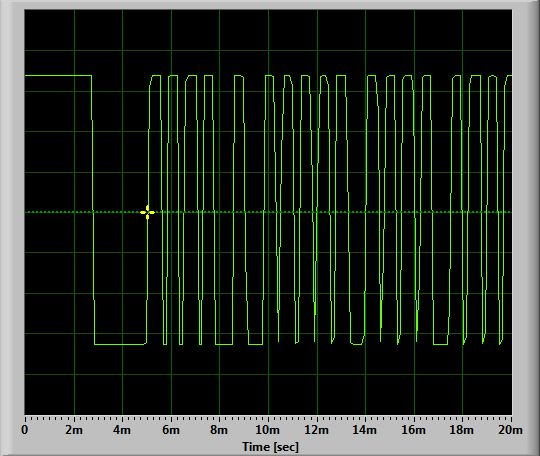This screenshot has height=456, width=540.
Task: Select the 20m end-of-axis label
Action: tap(510, 430)
